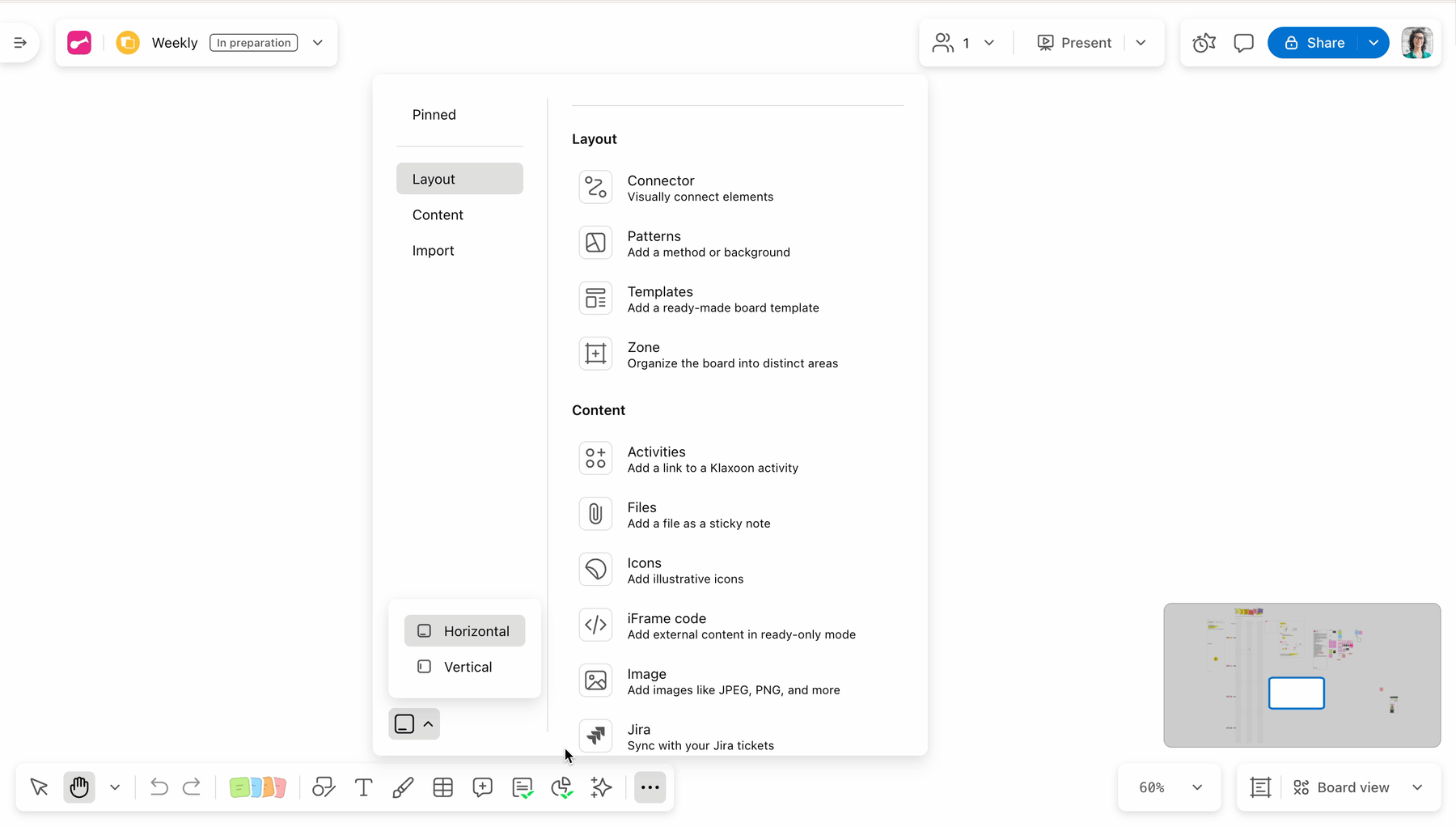Open the AI sparkle tool
Screen dimensions: 1456x827
tap(601, 787)
